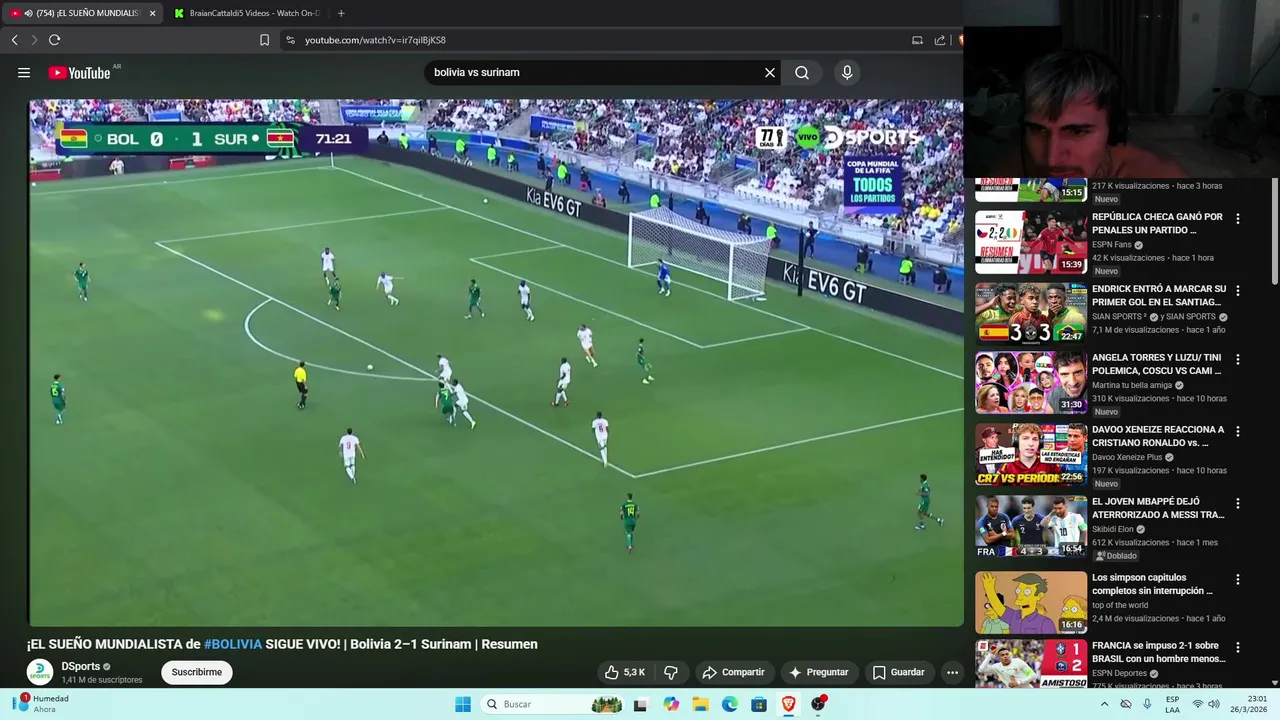Switch to the BraianCattaldi5 Videos tab
The image size is (1280, 720).
(247, 13)
